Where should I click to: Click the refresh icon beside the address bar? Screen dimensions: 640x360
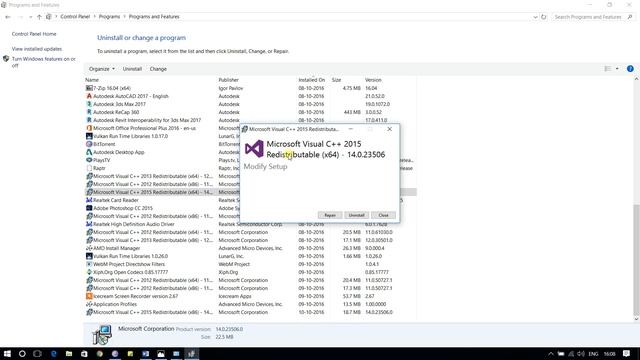coord(544,17)
